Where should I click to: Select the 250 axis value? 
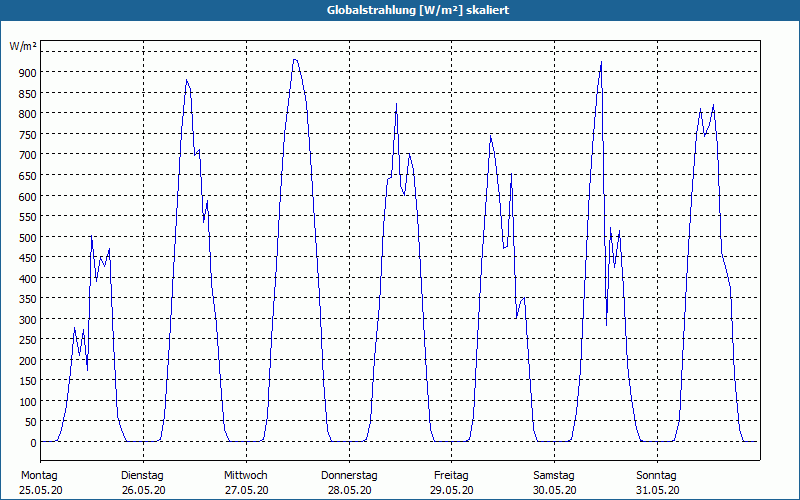coord(27,341)
